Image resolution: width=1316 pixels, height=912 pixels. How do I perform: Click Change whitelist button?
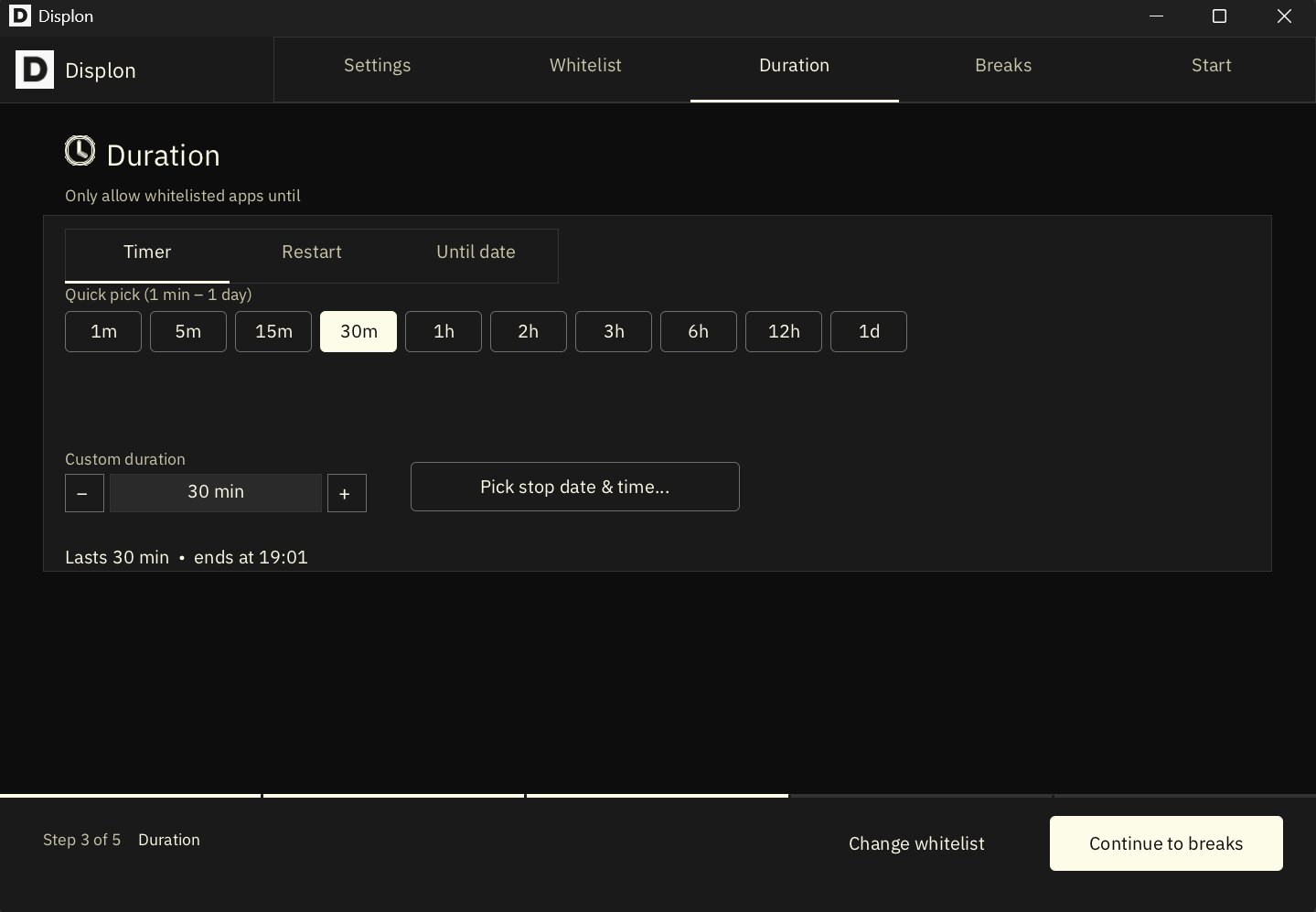coord(916,843)
